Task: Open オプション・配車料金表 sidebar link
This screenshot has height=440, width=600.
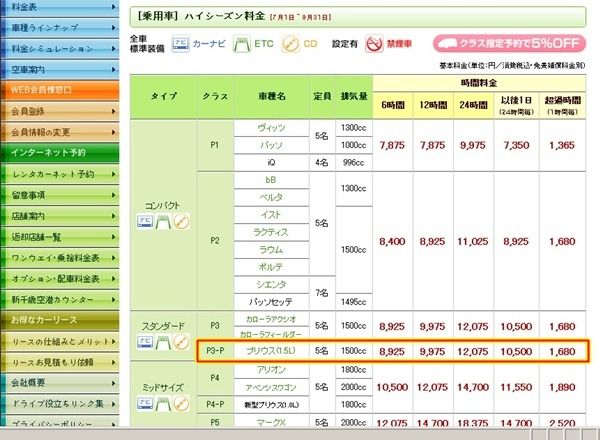Action: click(x=60, y=279)
